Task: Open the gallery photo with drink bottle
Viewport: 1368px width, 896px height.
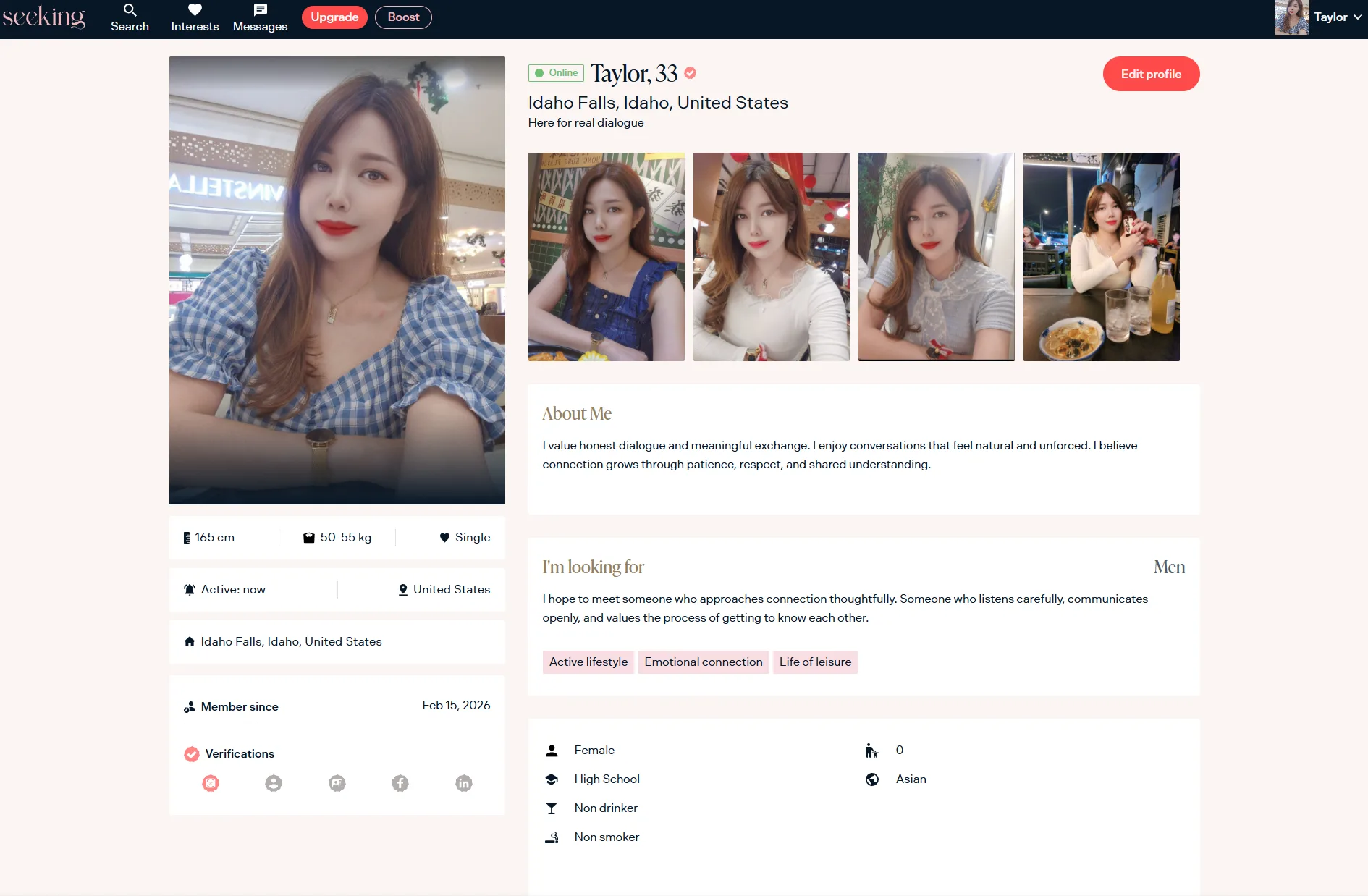Action: (1101, 257)
